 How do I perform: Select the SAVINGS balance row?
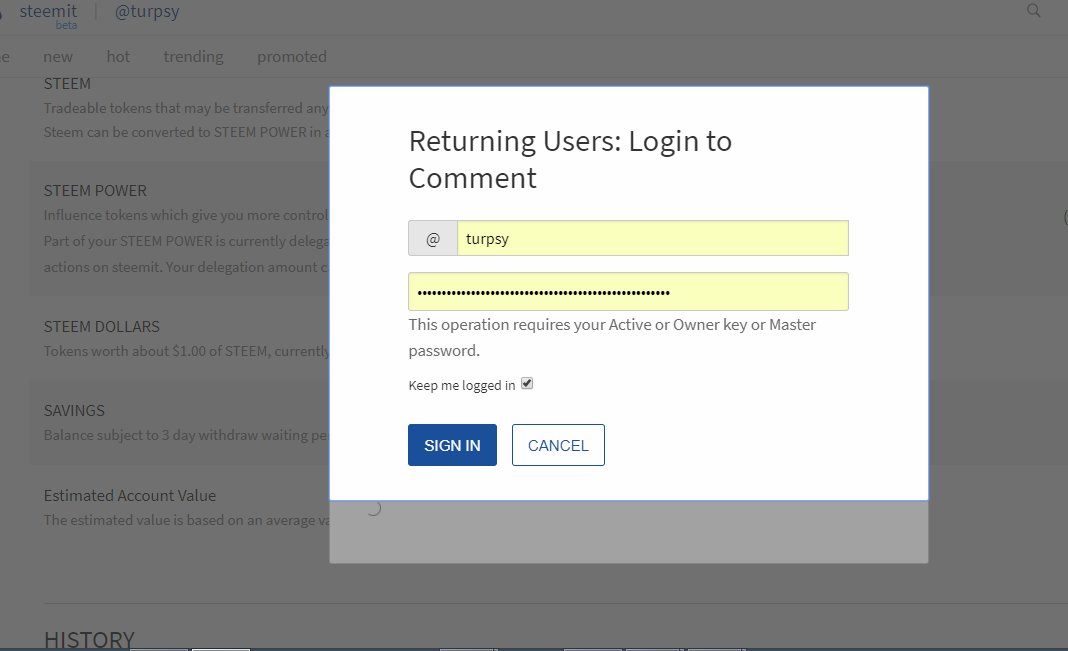[74, 411]
